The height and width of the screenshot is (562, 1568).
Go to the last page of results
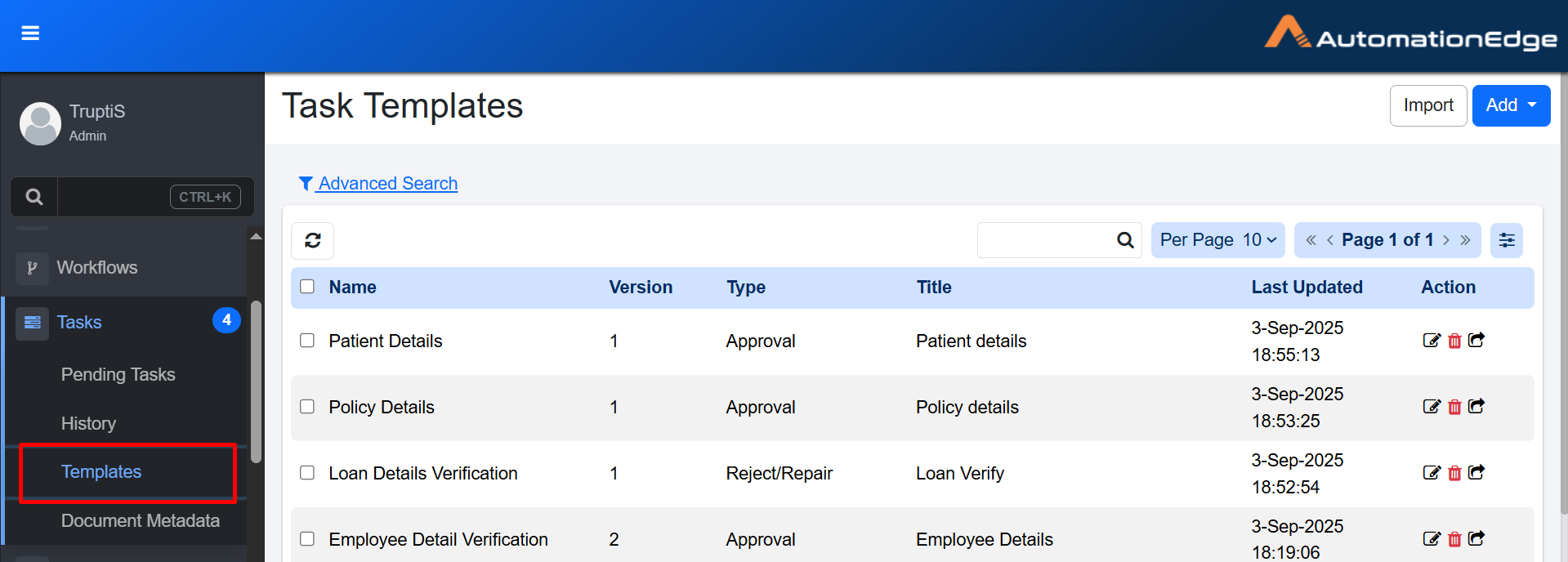coord(1465,240)
